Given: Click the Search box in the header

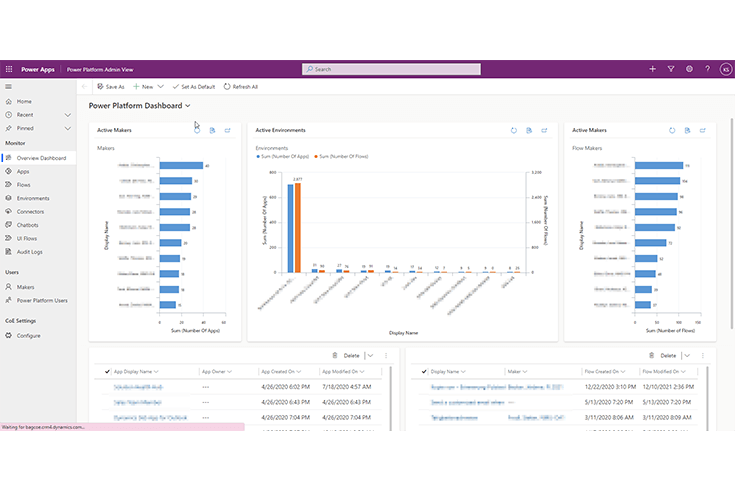Looking at the screenshot, I should click(391, 69).
